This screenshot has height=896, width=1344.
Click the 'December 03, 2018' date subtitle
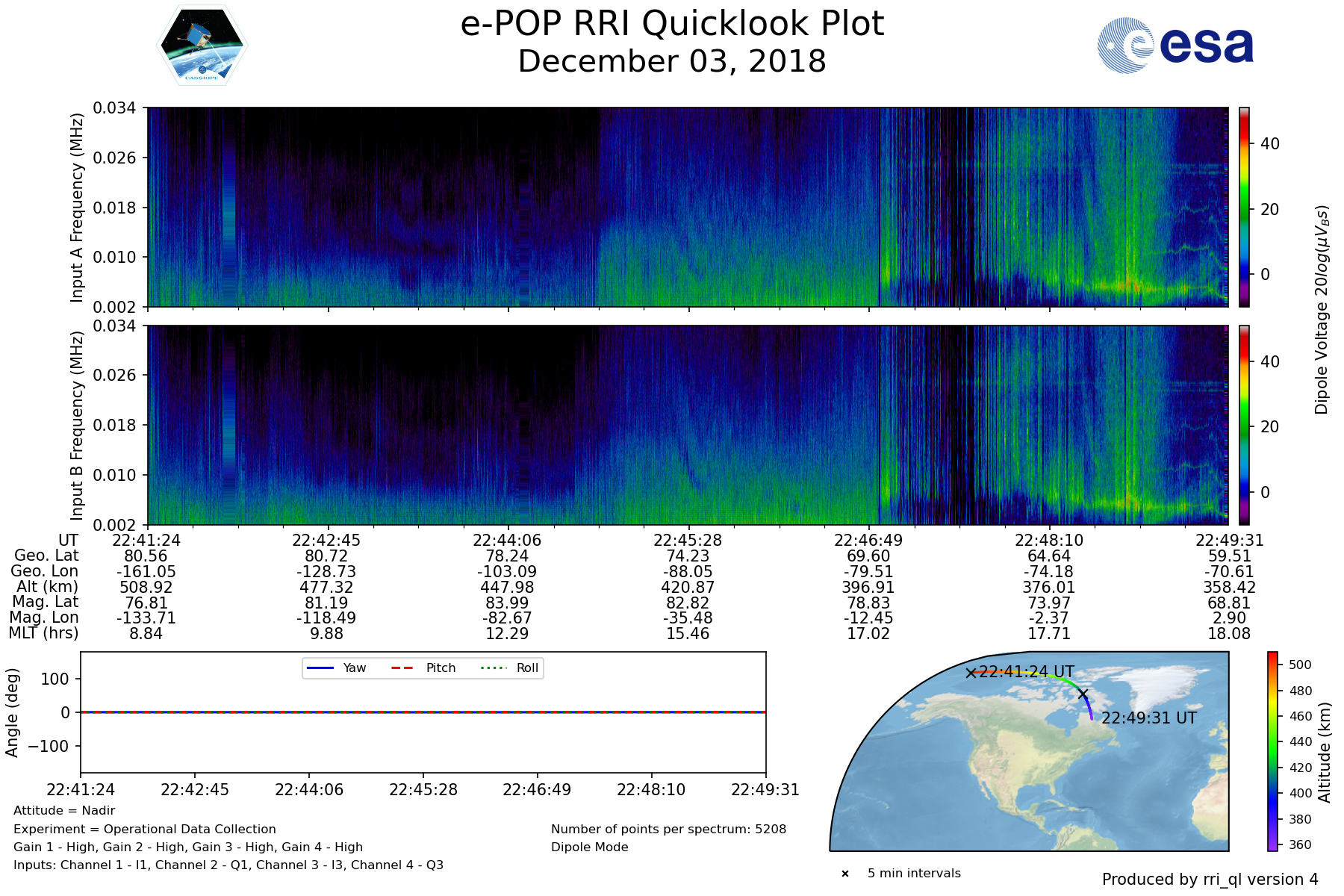[672, 61]
